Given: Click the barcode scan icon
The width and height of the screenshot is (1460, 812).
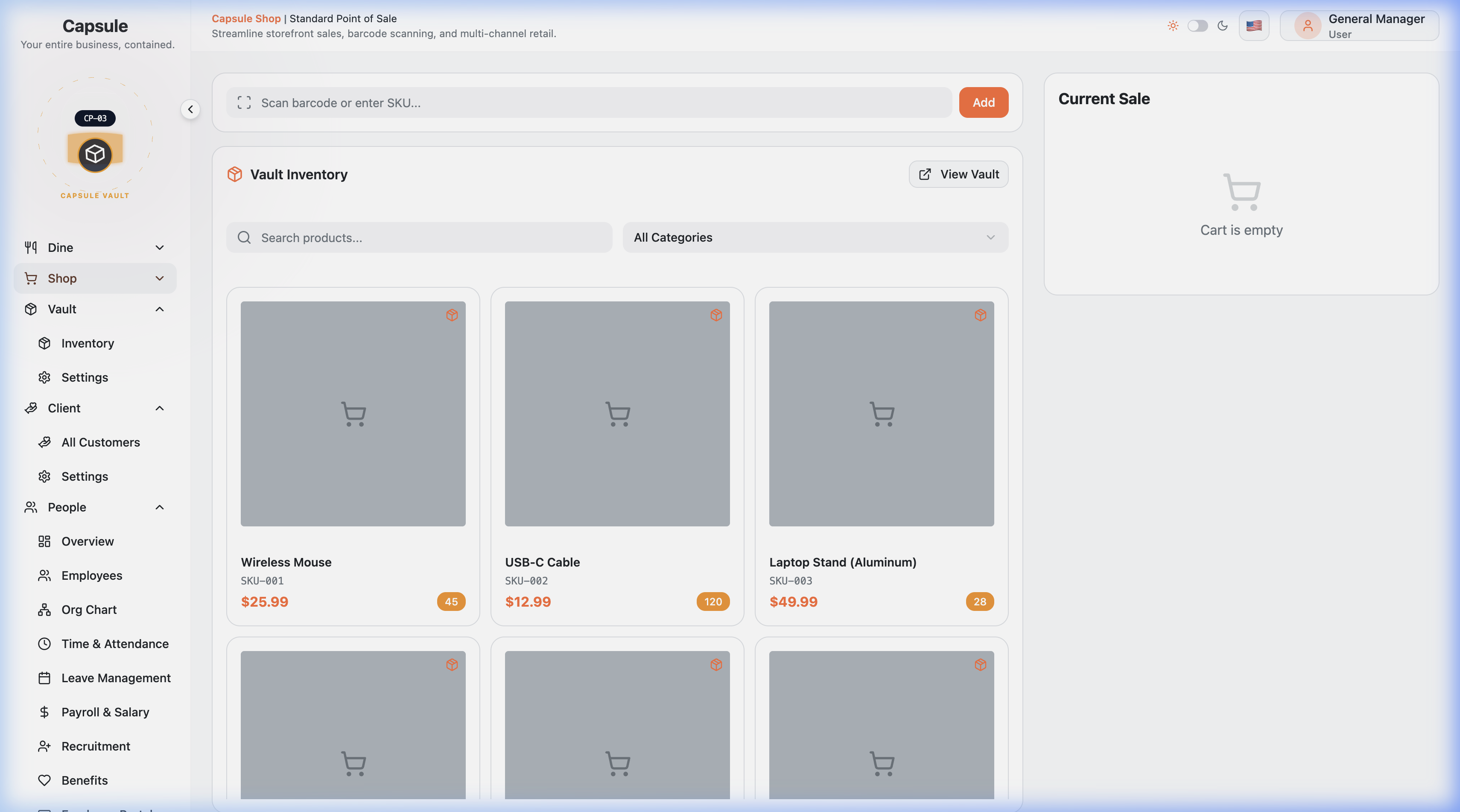Looking at the screenshot, I should pyautogui.click(x=244, y=102).
